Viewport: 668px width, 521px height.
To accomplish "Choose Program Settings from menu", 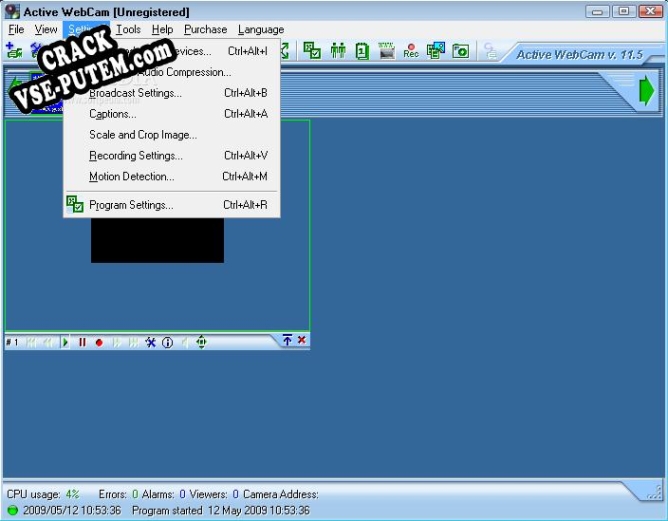I will pos(131,205).
